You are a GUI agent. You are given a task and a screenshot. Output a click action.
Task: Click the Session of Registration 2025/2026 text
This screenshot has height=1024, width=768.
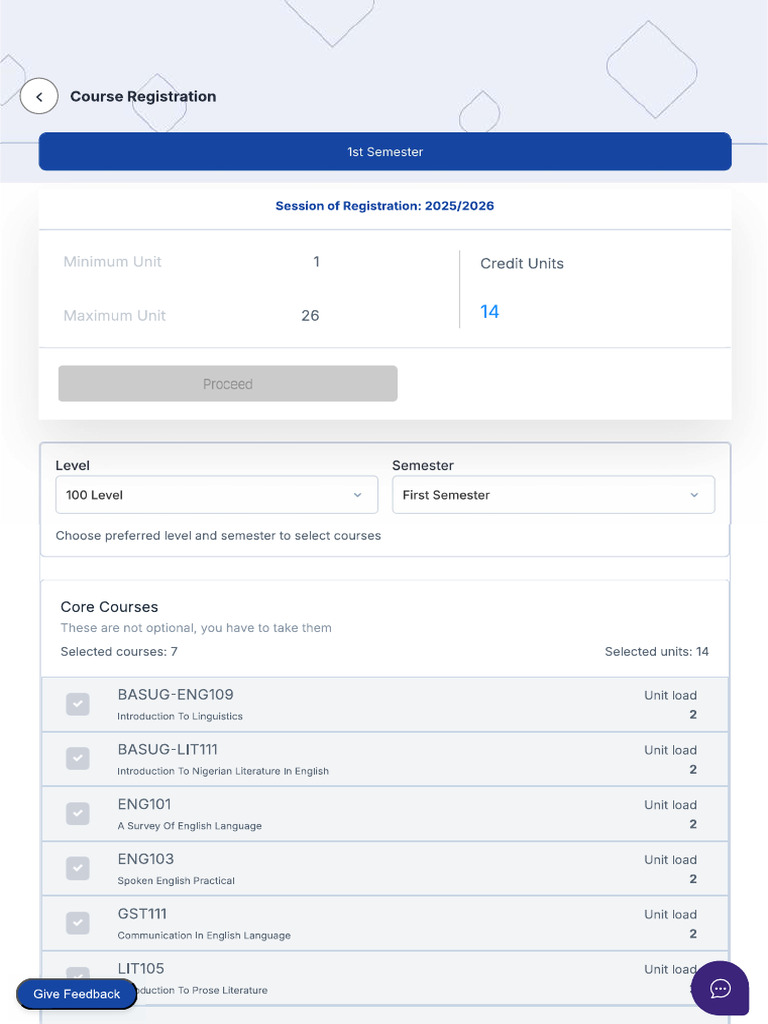click(385, 206)
